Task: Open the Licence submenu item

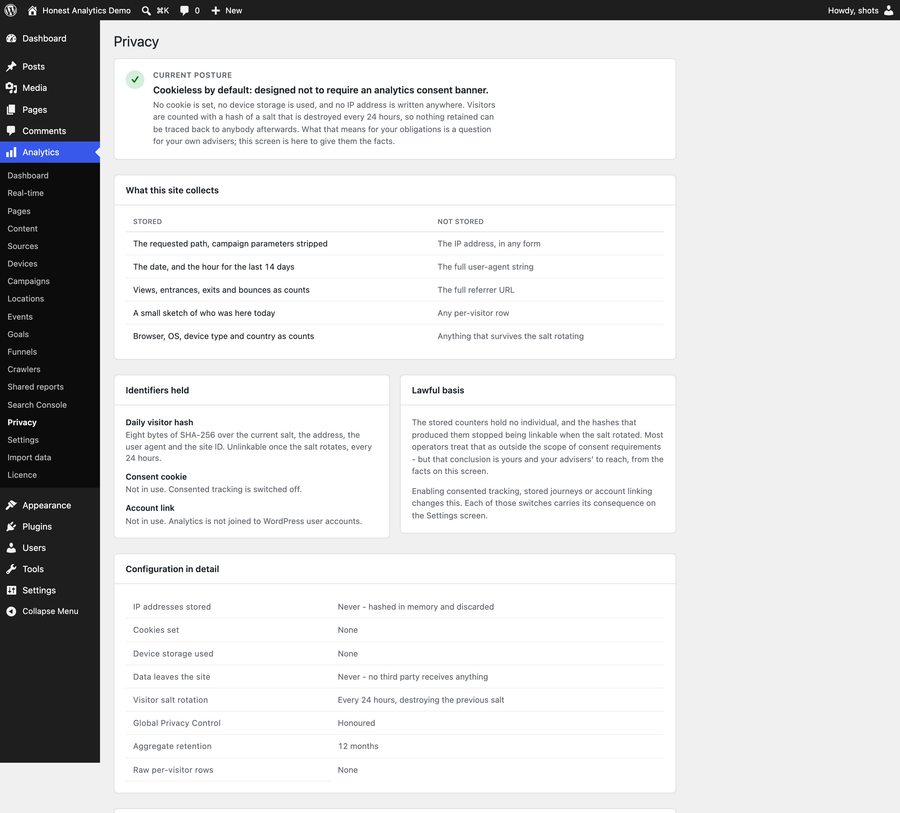Action: tap(22, 475)
